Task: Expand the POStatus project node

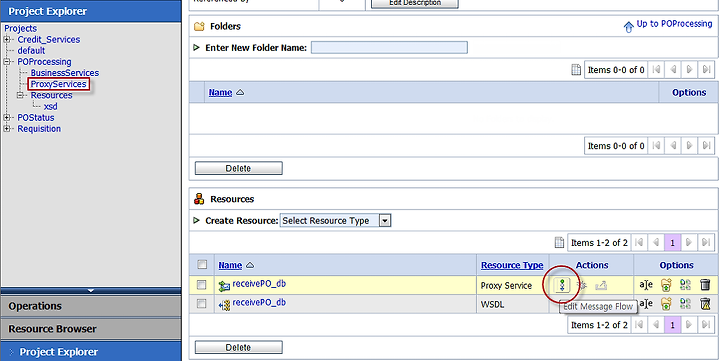Action: [7, 118]
